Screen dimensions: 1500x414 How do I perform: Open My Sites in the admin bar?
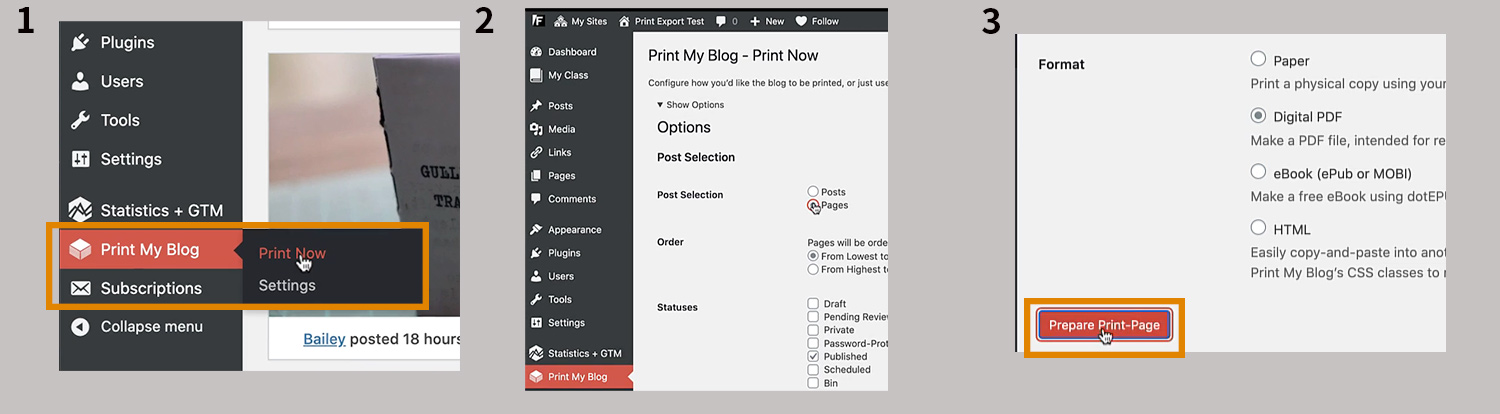580,21
